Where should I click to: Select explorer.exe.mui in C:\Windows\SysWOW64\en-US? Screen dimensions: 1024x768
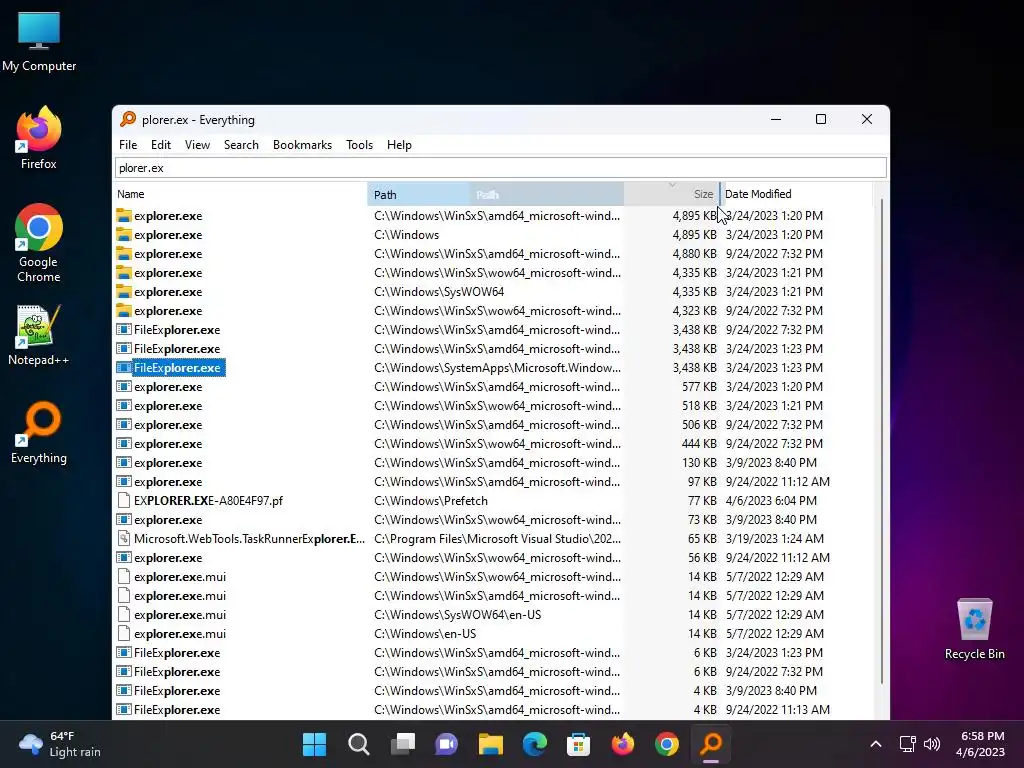[x=180, y=615]
